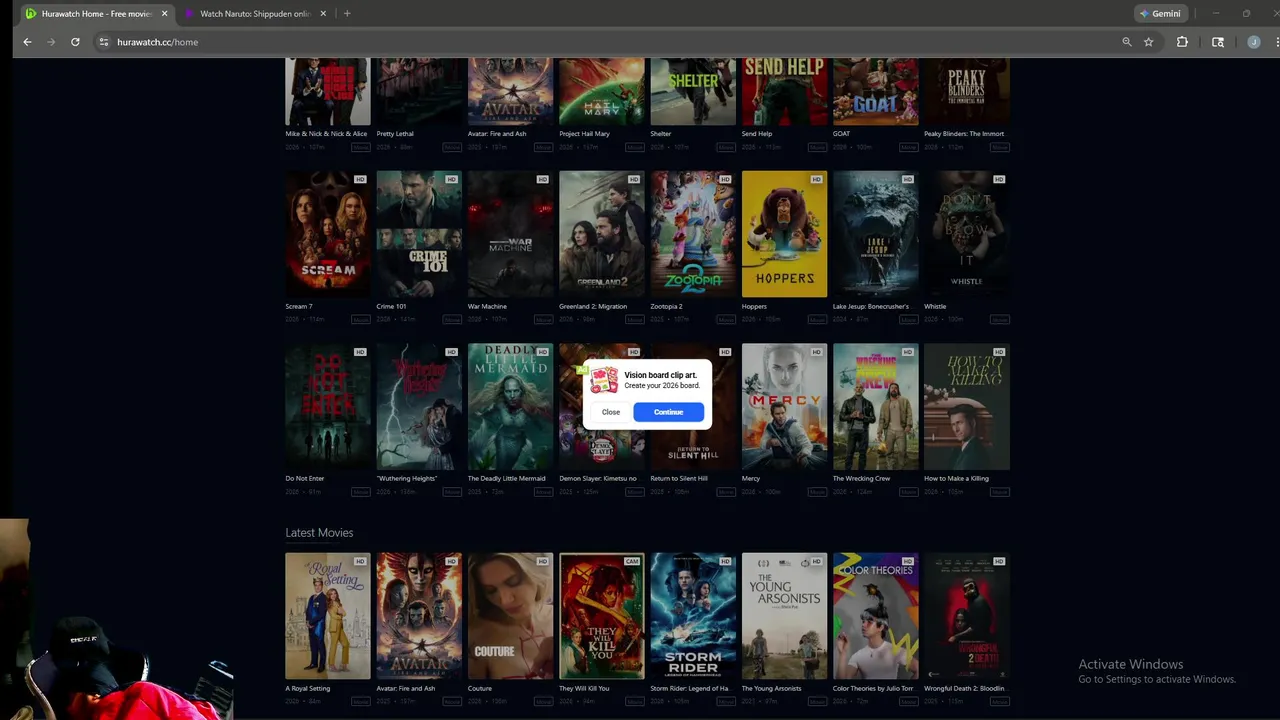This screenshot has width=1280, height=720.
Task: Click the Peaky Blinders title link
Action: coord(964,134)
